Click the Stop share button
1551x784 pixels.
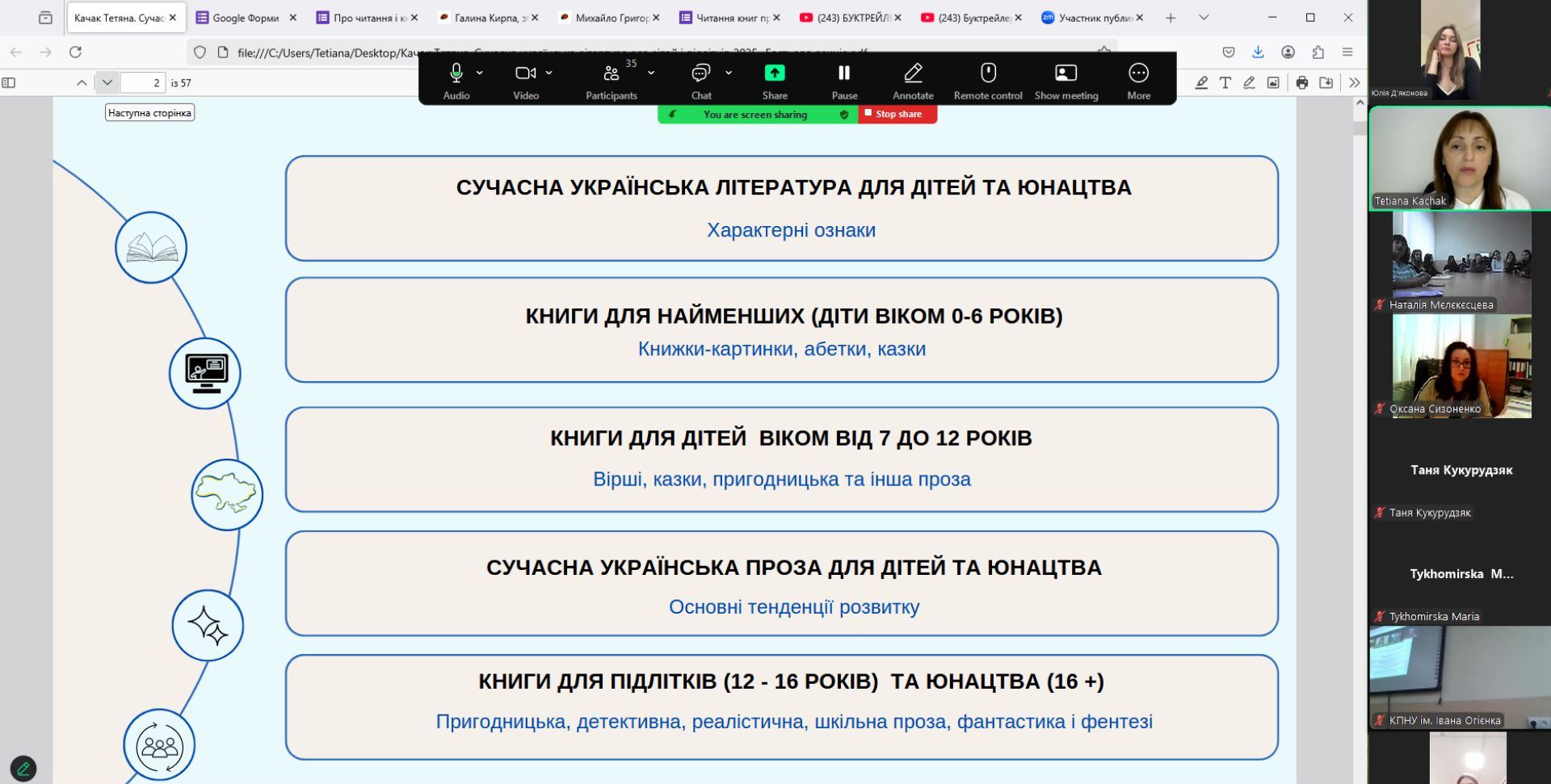click(x=897, y=114)
